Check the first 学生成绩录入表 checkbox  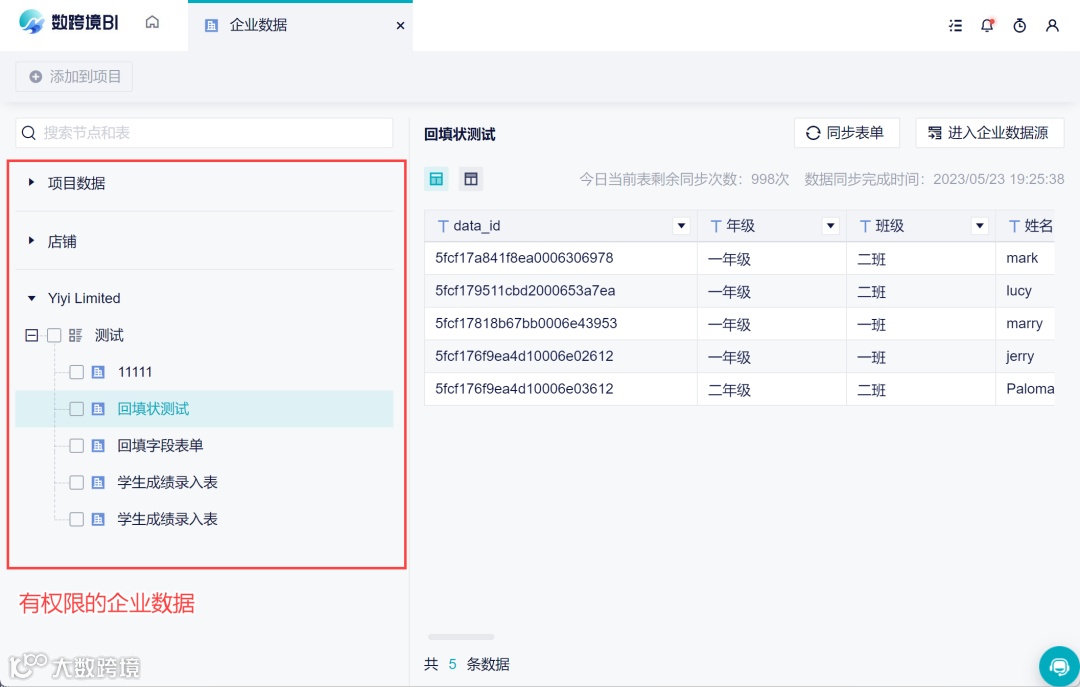tap(76, 482)
